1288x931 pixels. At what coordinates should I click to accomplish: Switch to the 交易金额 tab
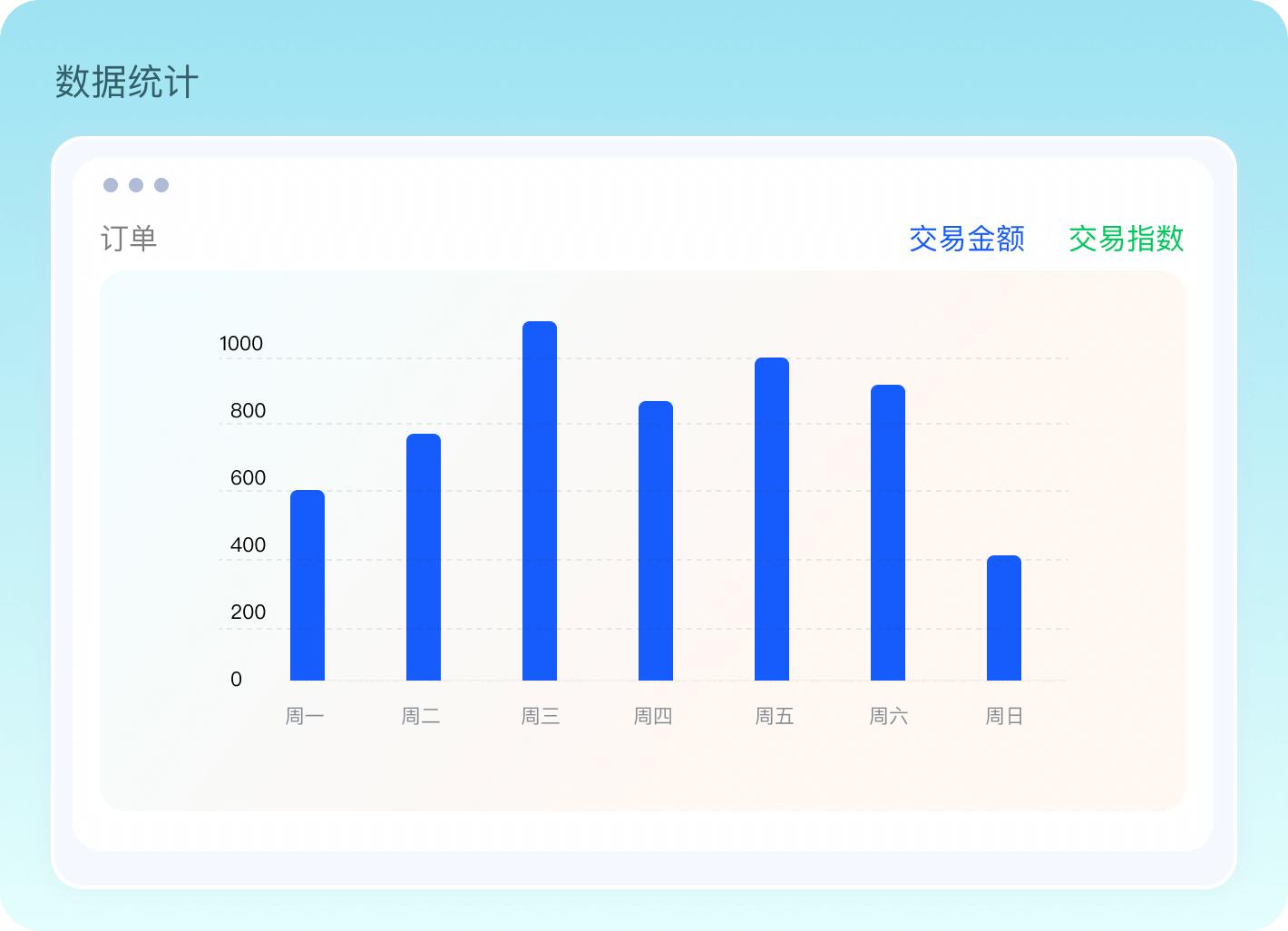[967, 239]
